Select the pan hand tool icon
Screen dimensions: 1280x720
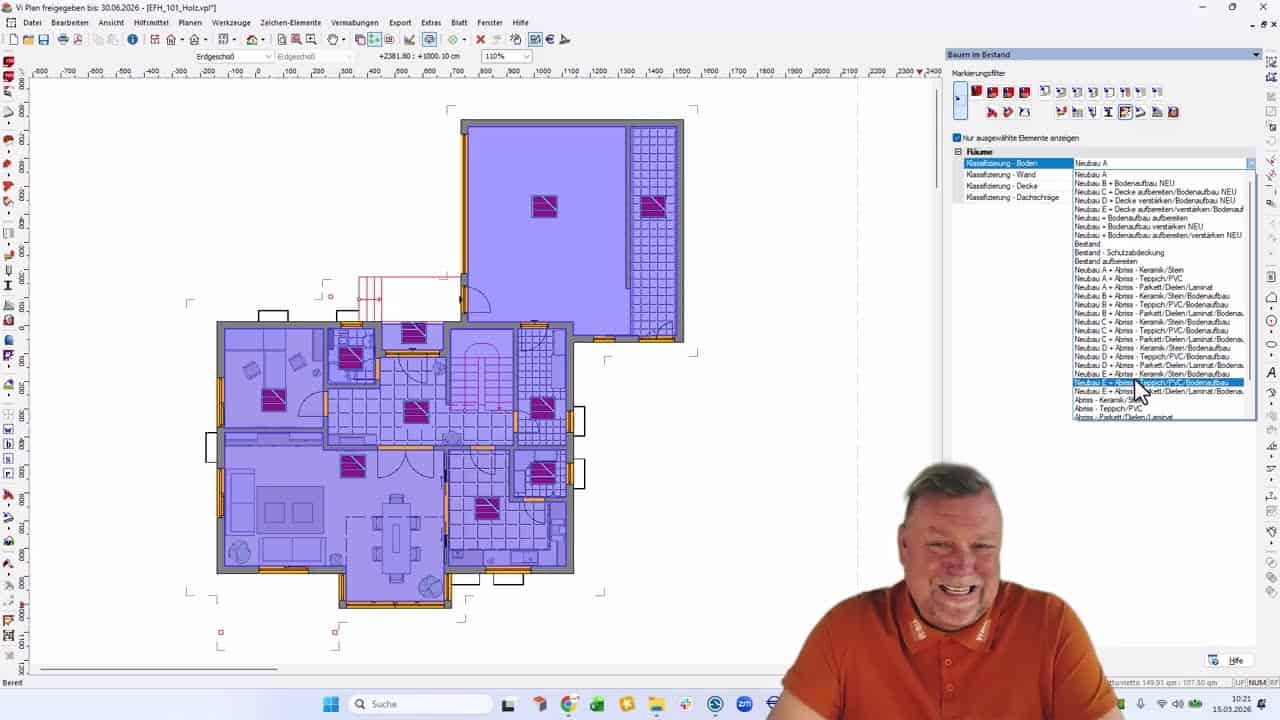333,40
